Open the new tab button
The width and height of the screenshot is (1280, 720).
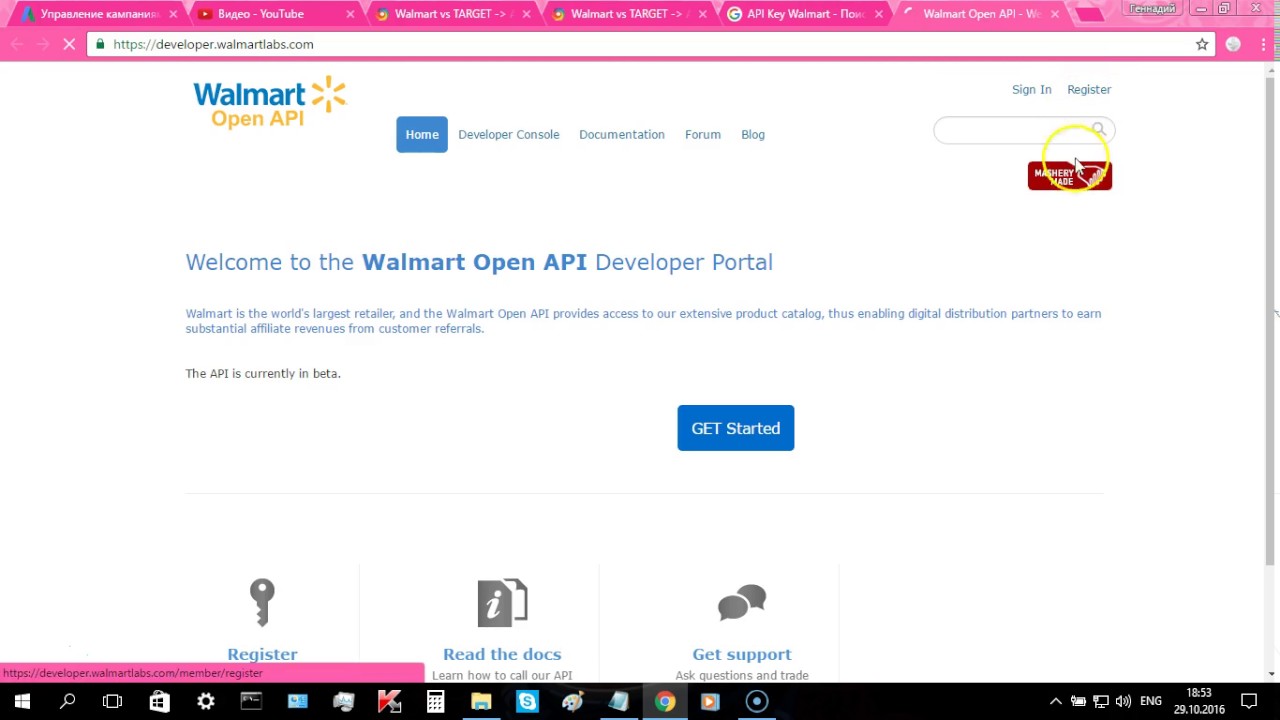(x=1089, y=14)
